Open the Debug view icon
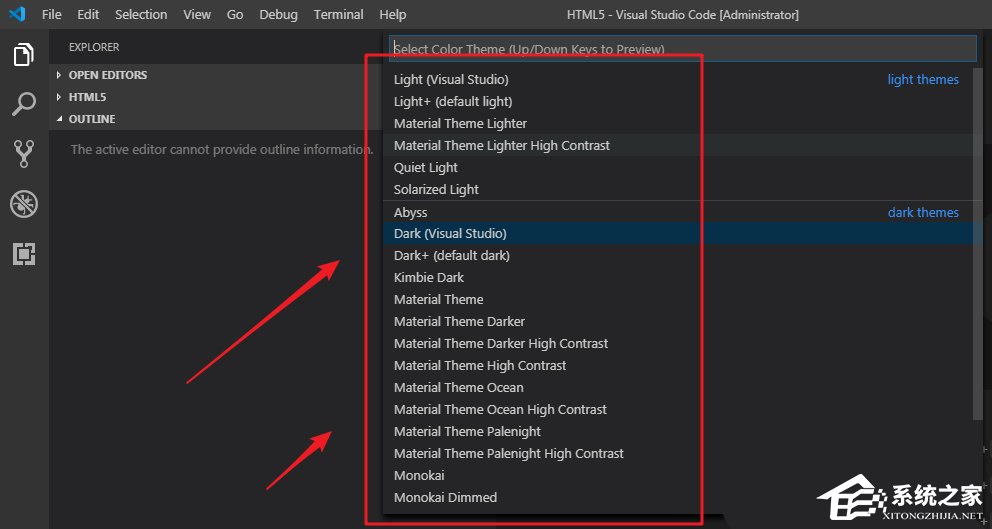 (24, 204)
